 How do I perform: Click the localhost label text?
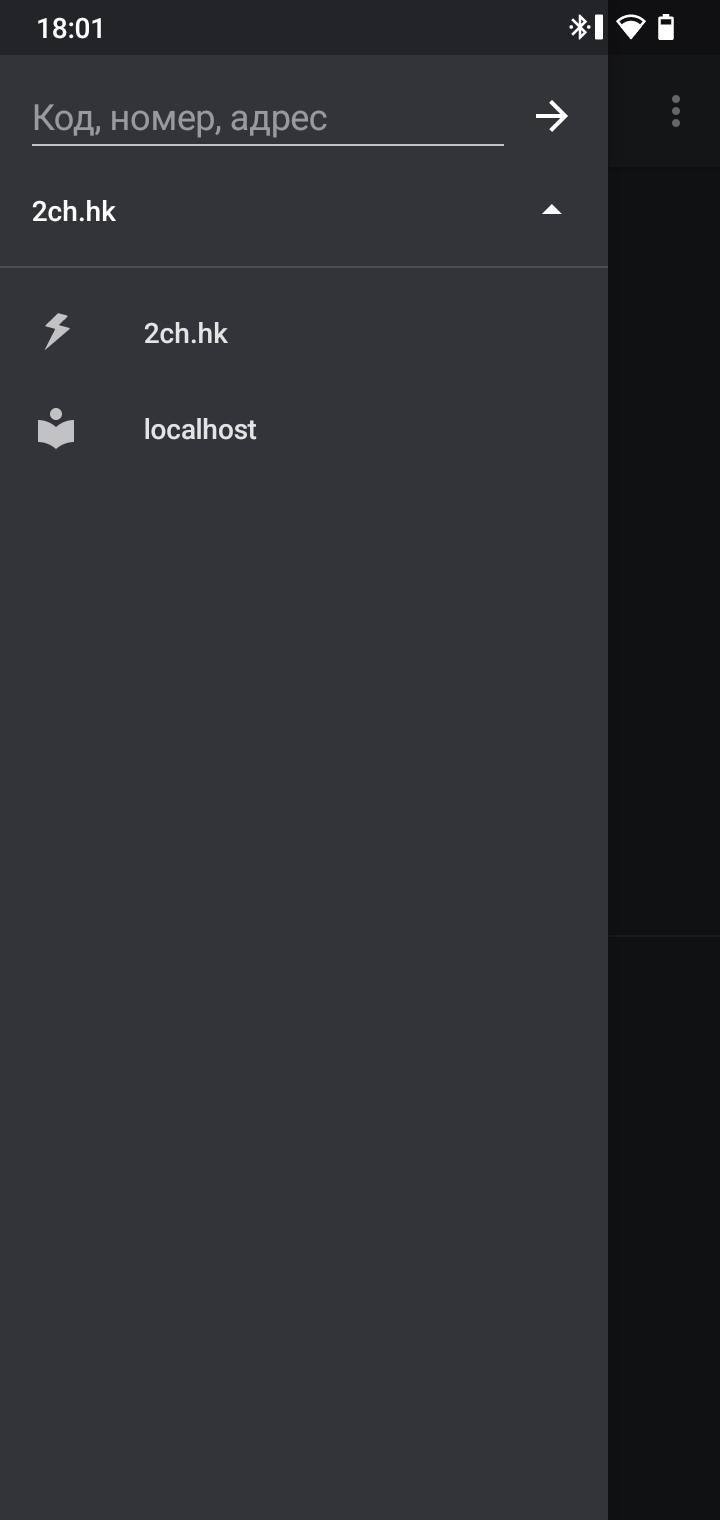click(x=200, y=429)
